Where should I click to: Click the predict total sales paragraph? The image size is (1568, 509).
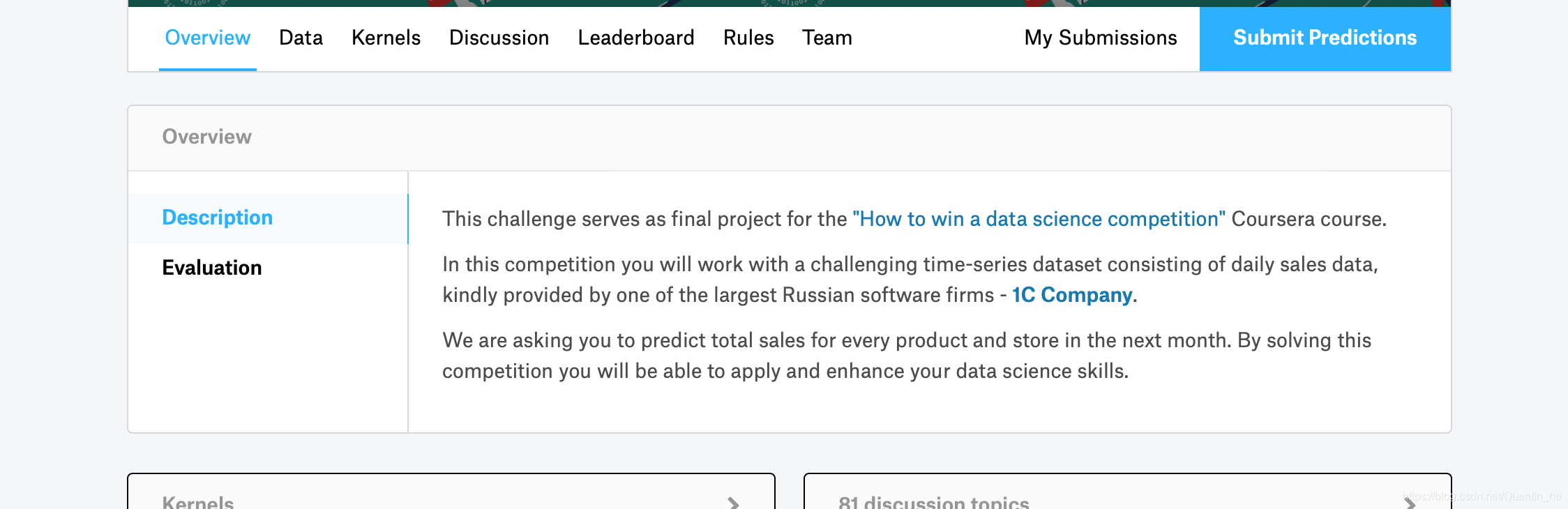tap(907, 356)
